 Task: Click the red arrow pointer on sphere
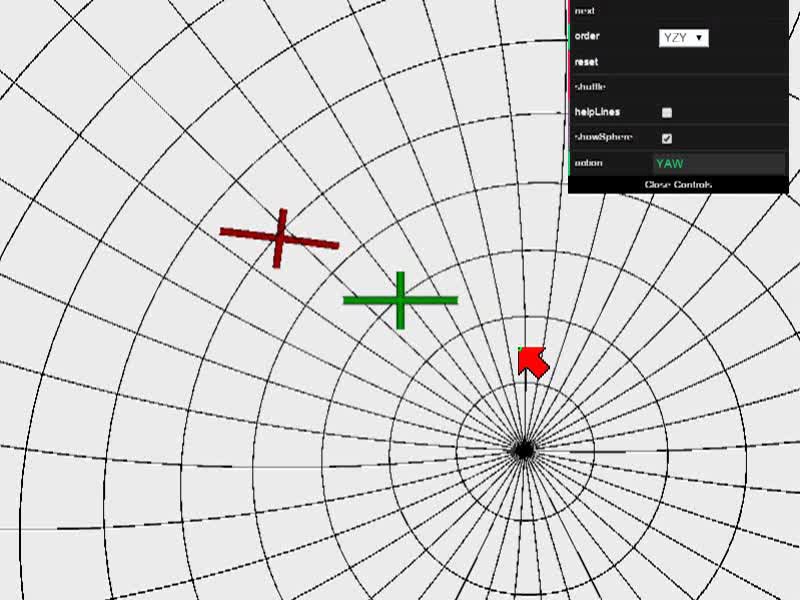point(533,362)
